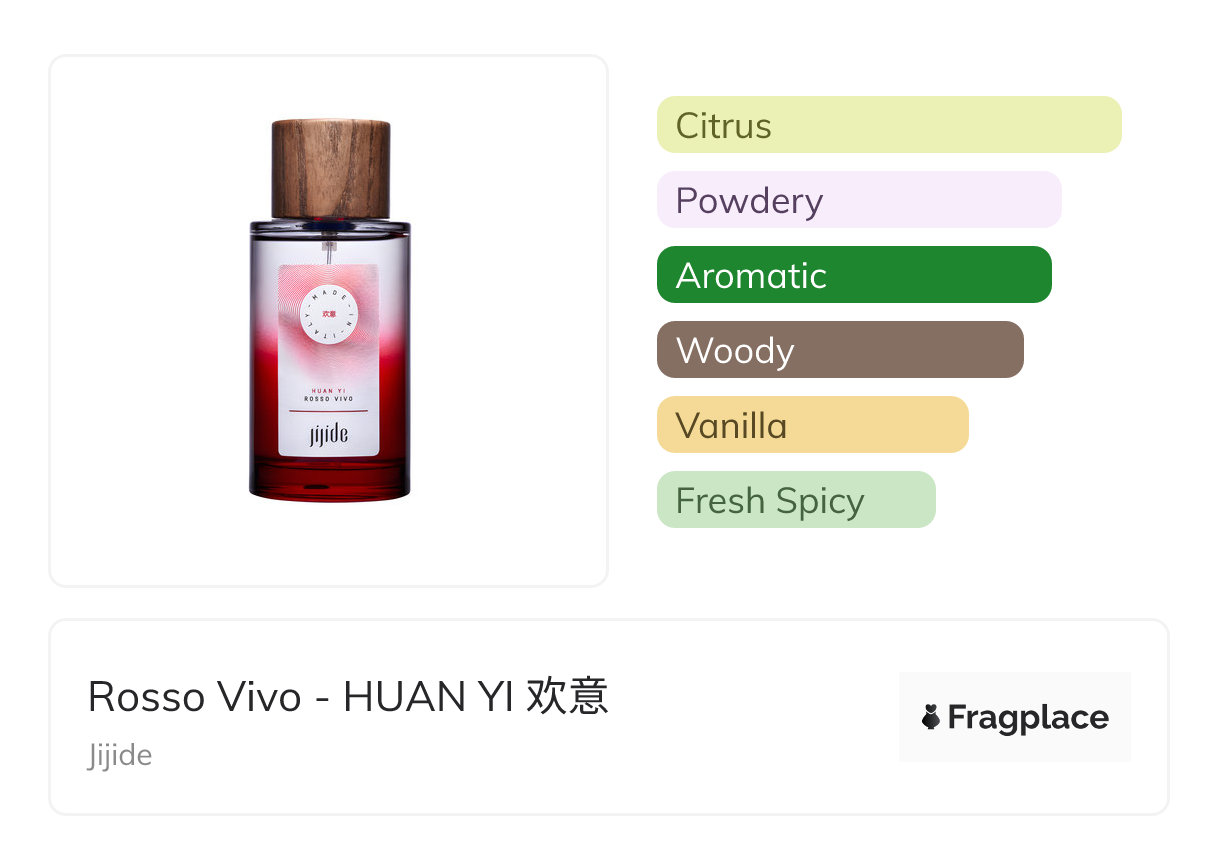Open the Rosso Vivo perfume bottle image
This screenshot has height=864, width=1218.
tap(330, 310)
